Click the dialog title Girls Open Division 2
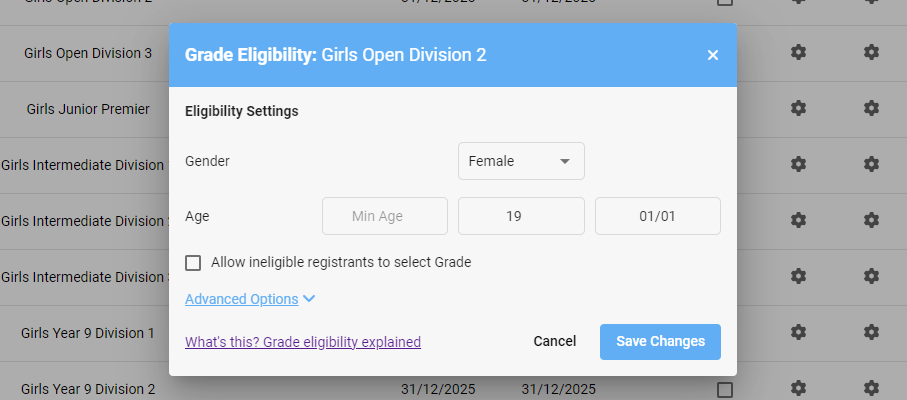 click(x=404, y=55)
